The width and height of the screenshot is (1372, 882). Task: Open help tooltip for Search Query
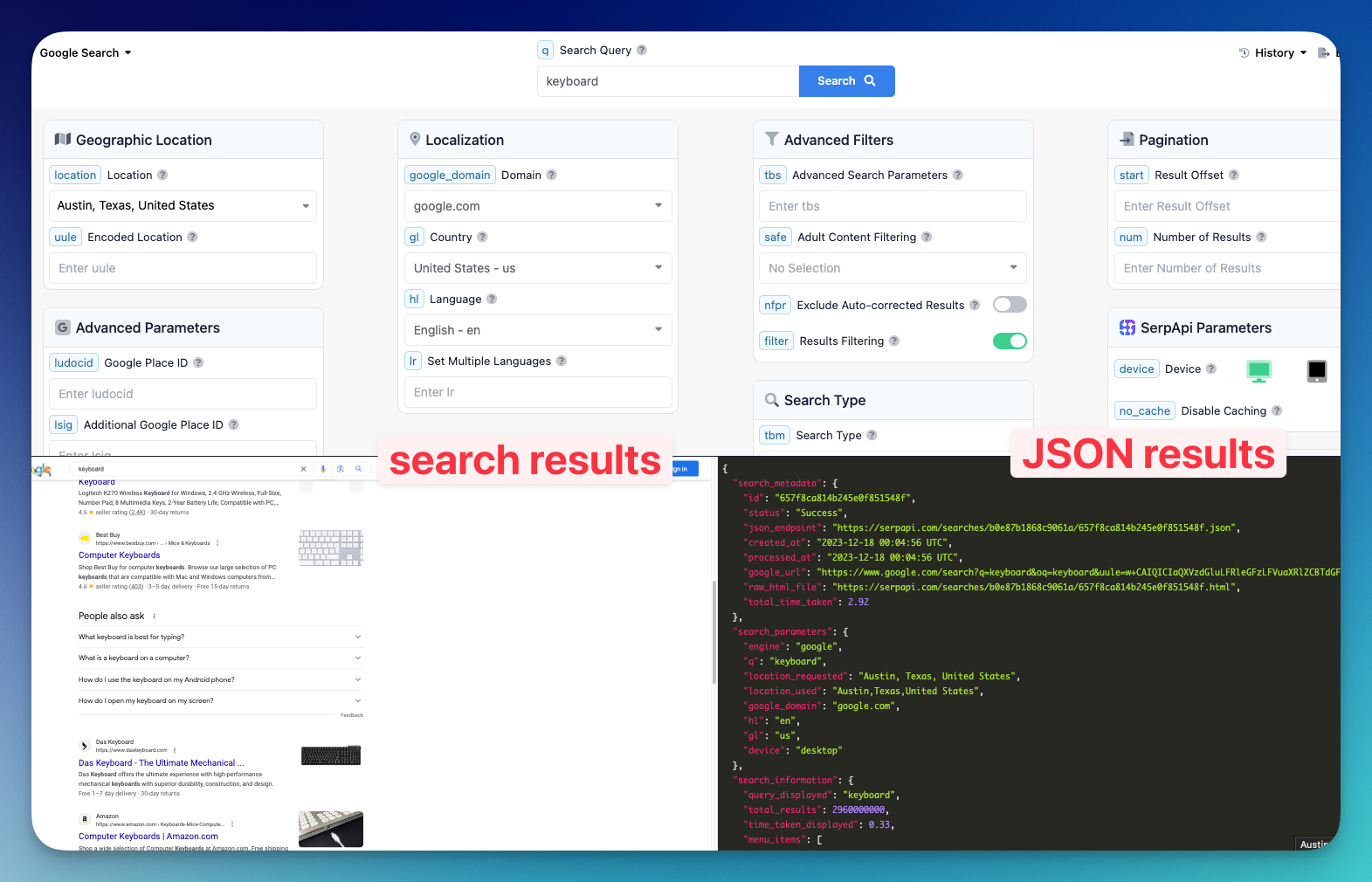(x=642, y=50)
